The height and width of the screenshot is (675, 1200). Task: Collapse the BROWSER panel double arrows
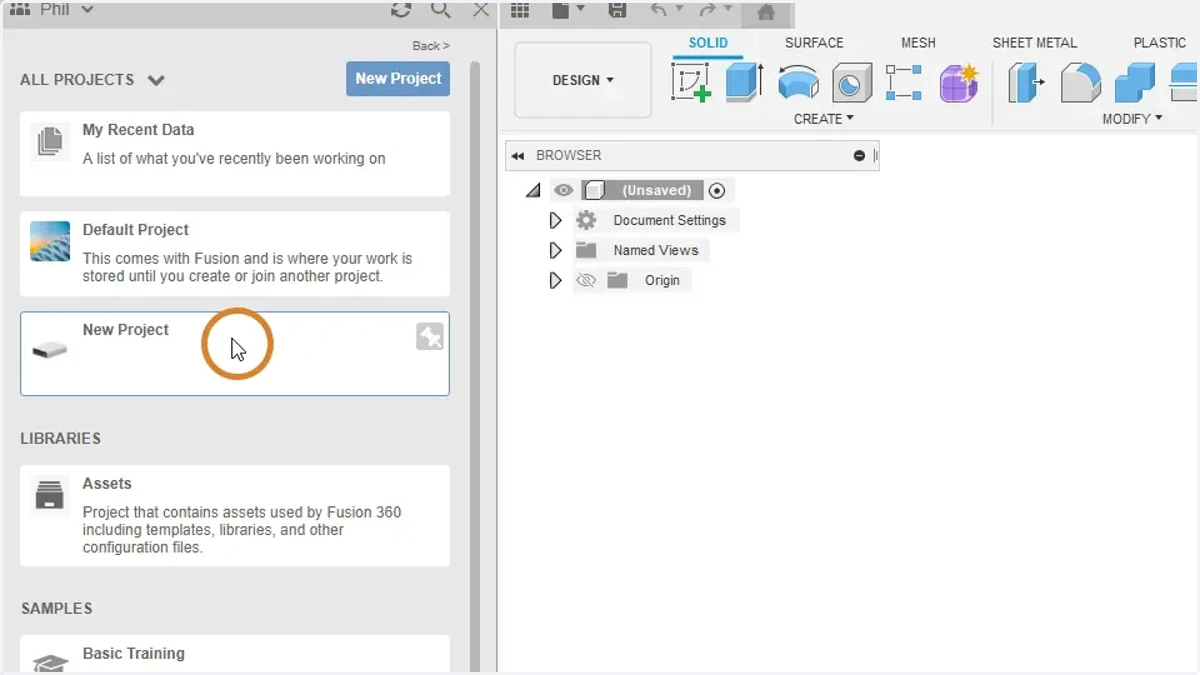518,156
